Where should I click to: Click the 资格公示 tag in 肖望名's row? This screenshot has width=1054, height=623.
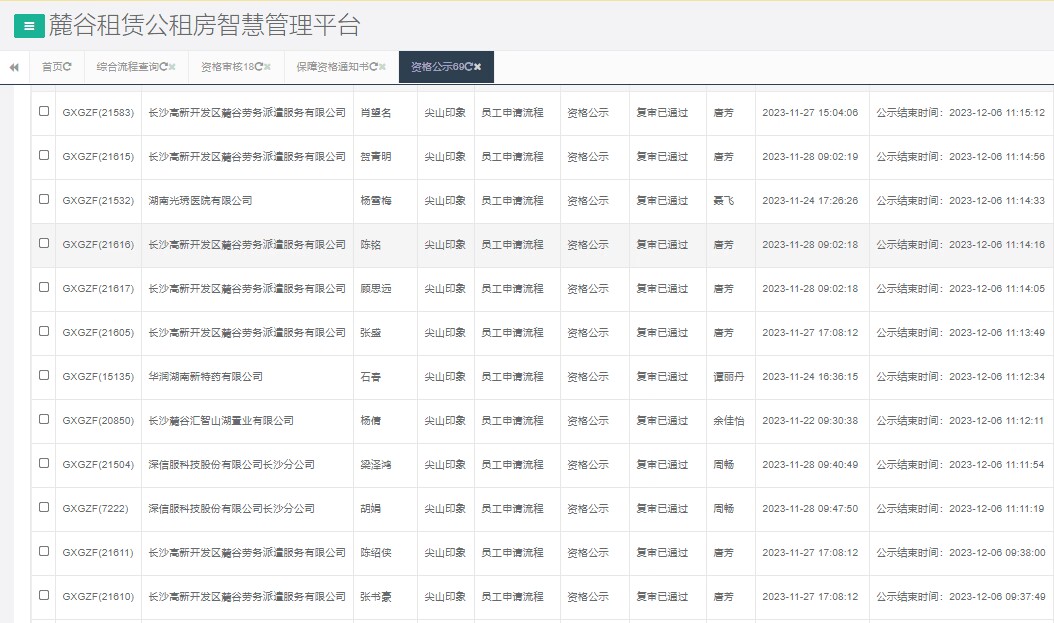tap(589, 113)
